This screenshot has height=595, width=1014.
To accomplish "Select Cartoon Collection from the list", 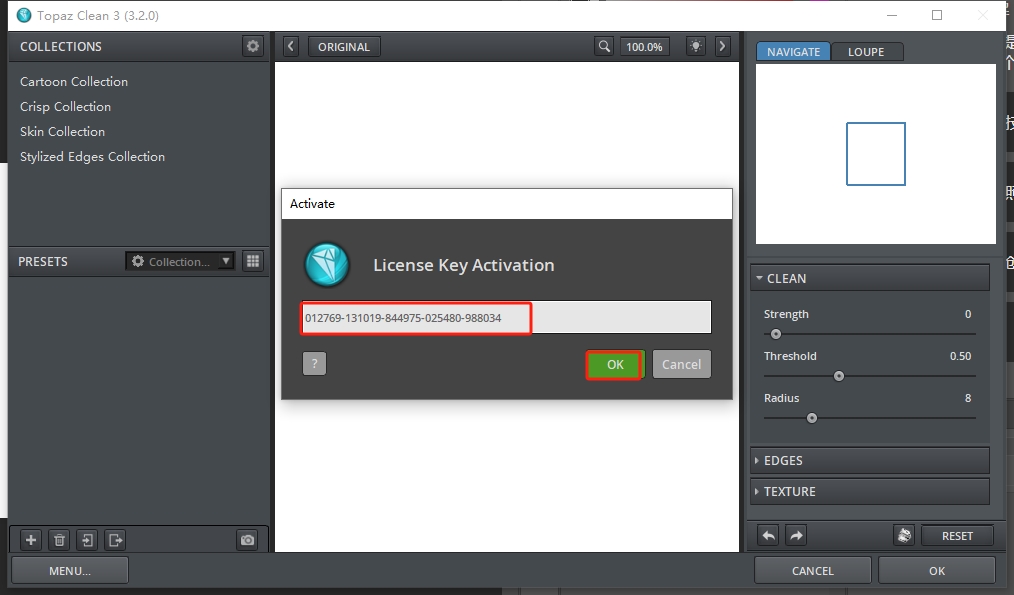I will pos(74,82).
